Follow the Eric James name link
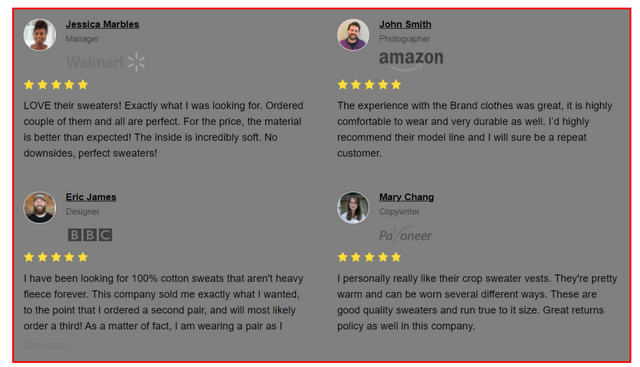Screen dimensions: 640x367 pos(91,197)
